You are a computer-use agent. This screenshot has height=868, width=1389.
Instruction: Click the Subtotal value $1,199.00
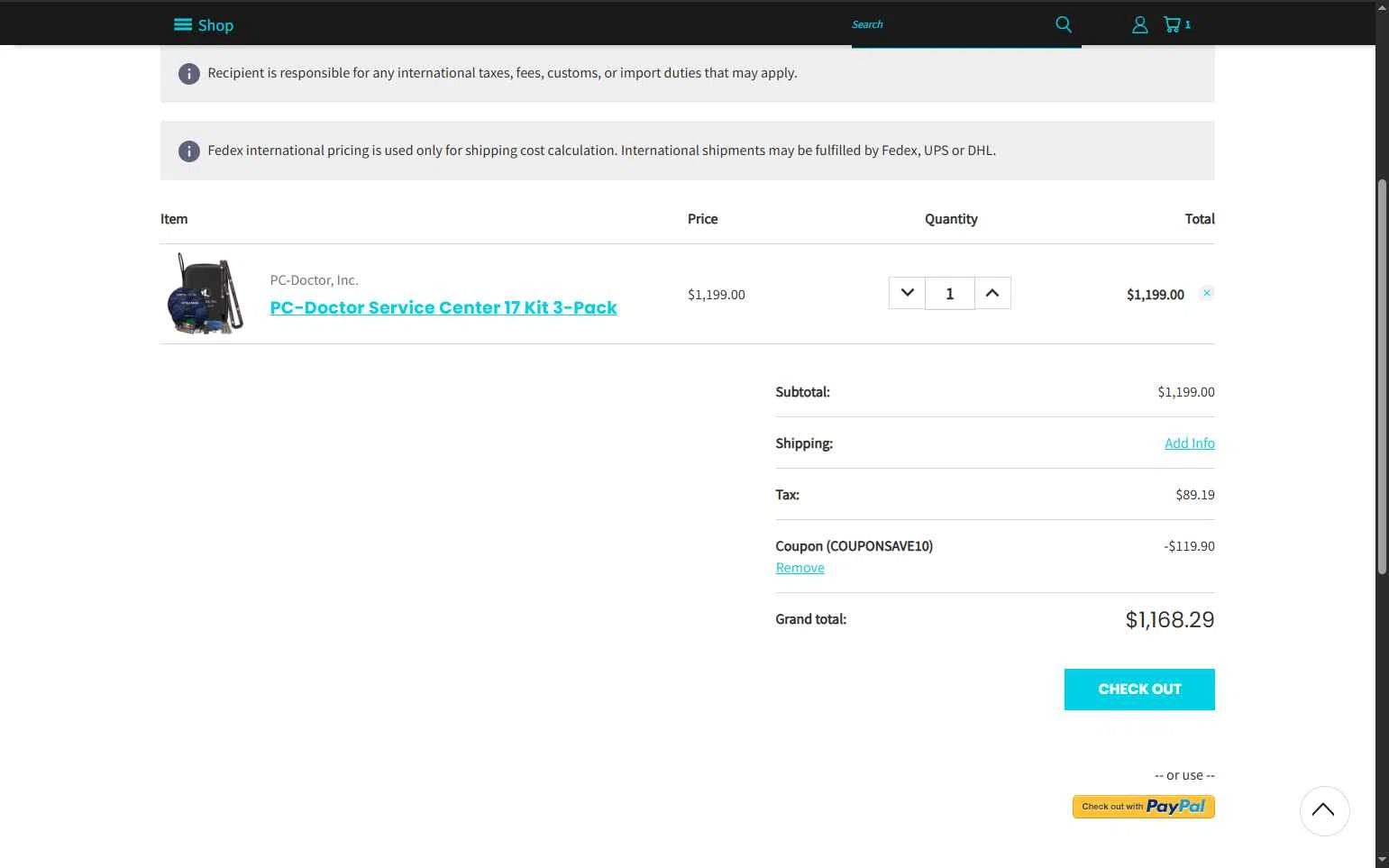point(1186,392)
